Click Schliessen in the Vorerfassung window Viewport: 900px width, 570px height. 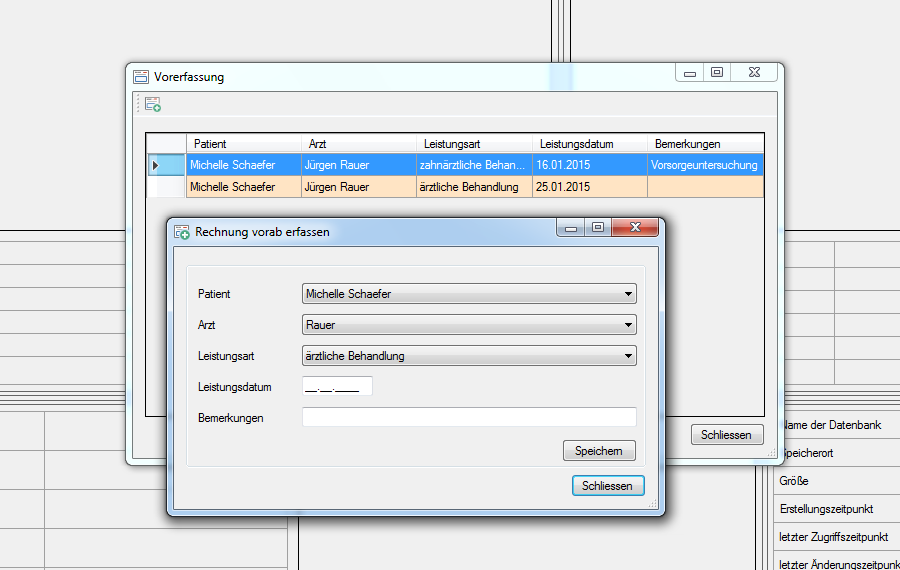(727, 435)
